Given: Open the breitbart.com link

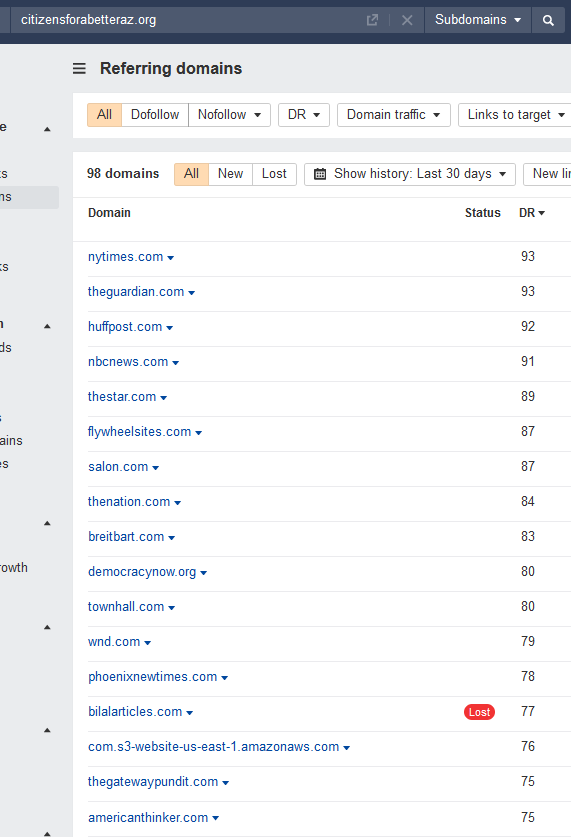Looking at the screenshot, I should pos(126,536).
